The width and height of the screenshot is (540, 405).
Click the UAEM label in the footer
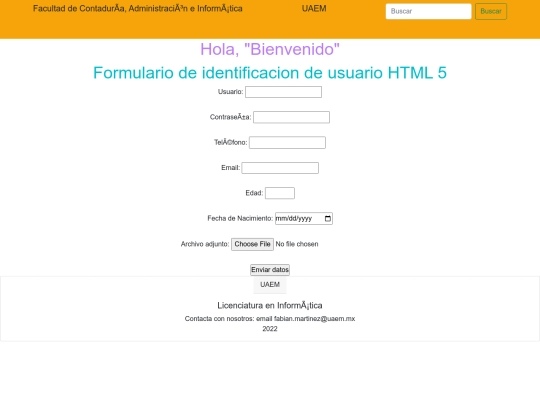click(x=270, y=285)
